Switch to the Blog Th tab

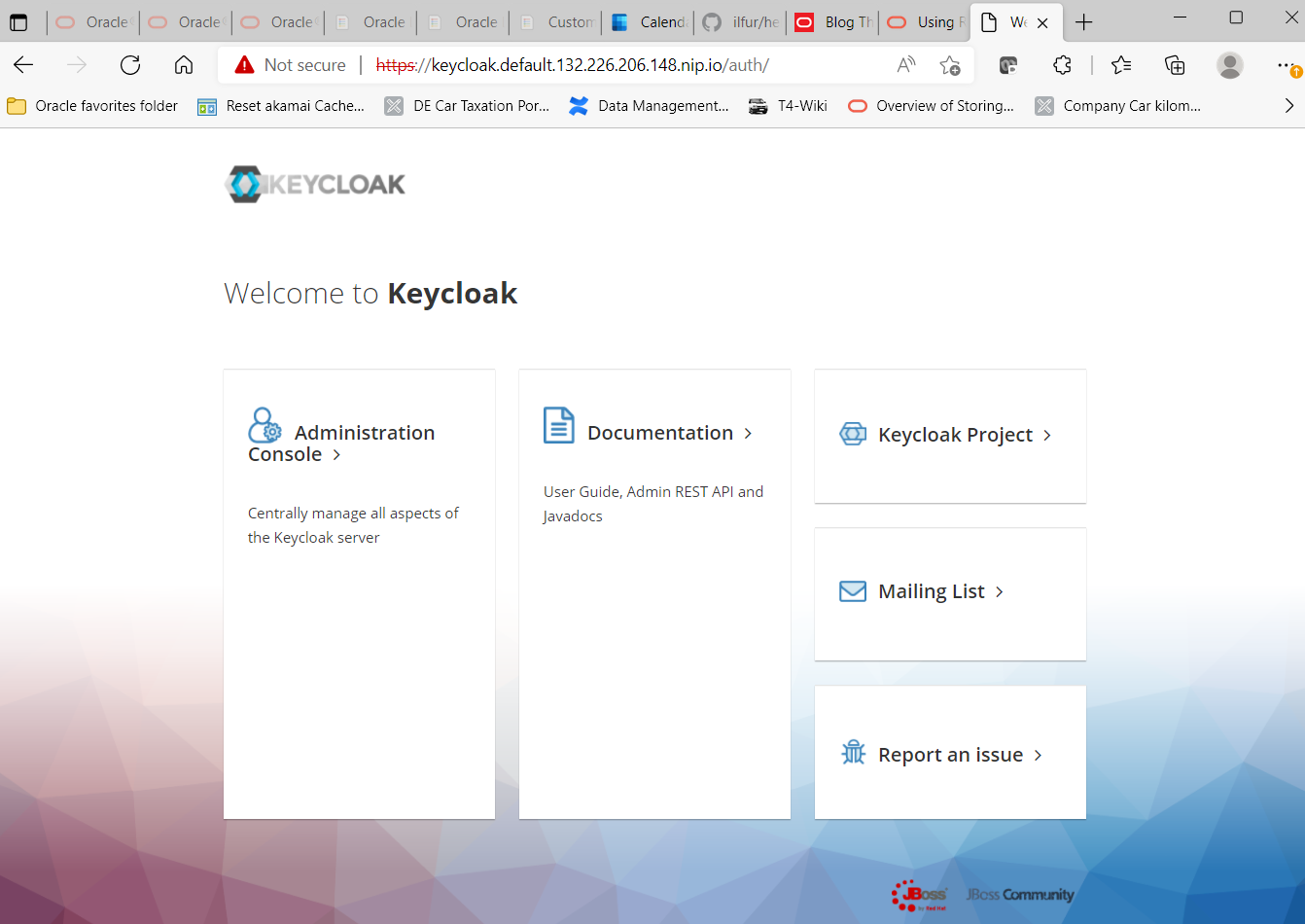[x=833, y=21]
